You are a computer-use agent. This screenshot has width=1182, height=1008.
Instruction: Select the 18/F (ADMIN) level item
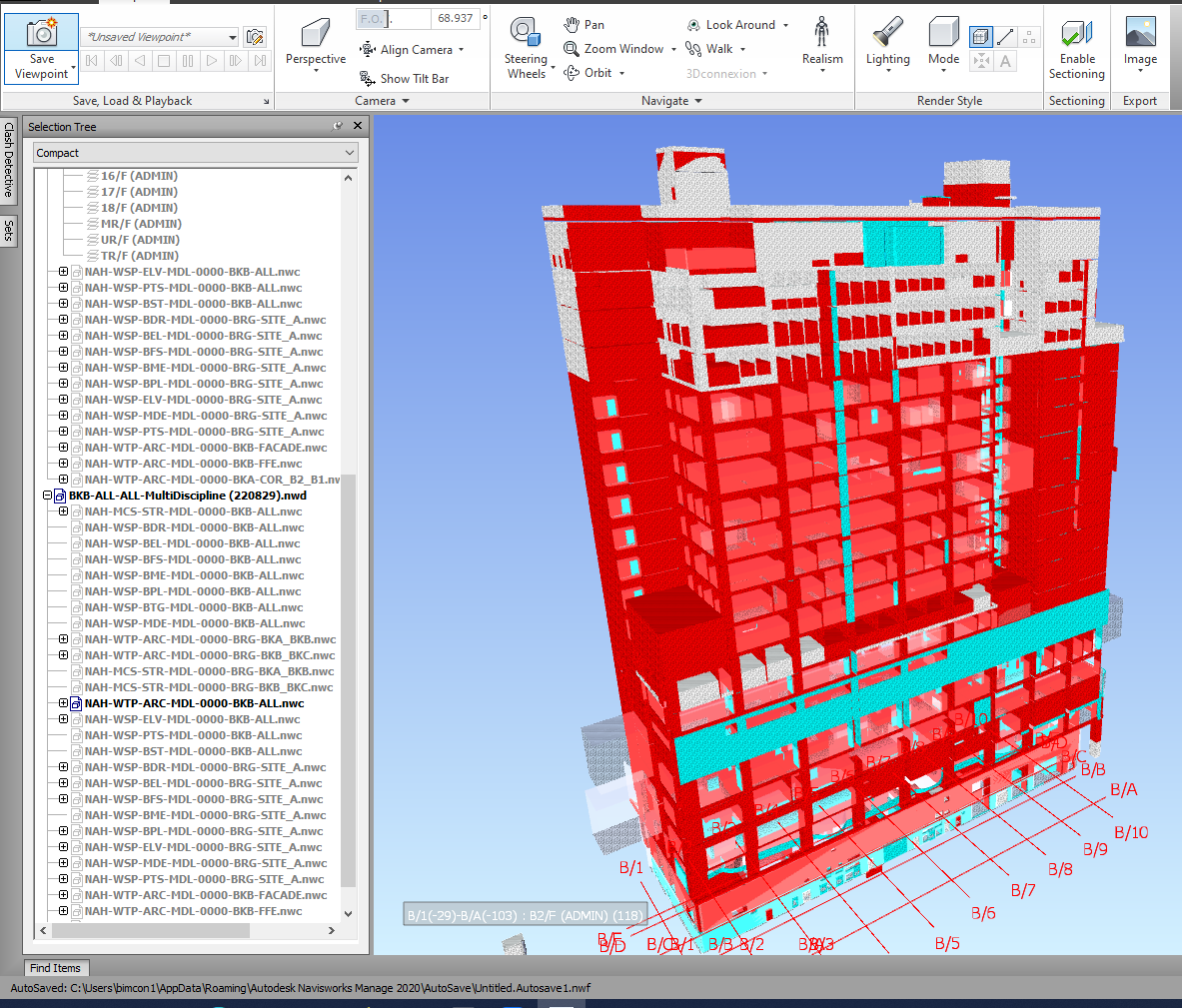pos(139,208)
